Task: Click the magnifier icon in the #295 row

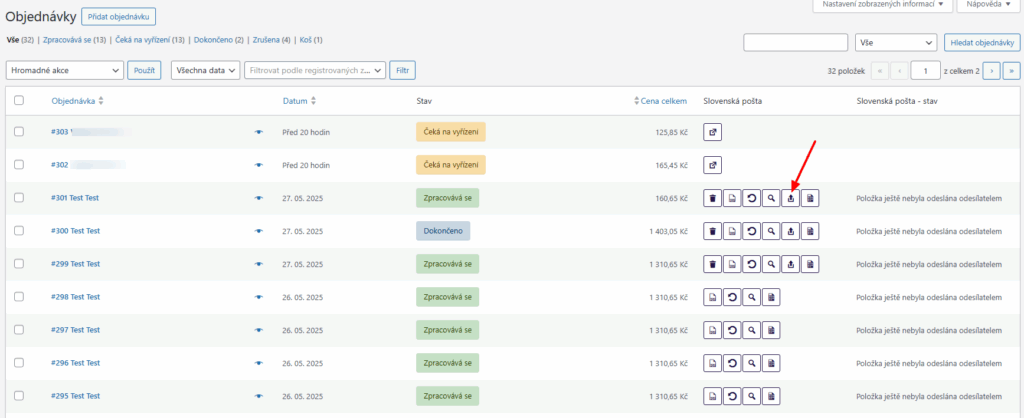Action: click(x=752, y=396)
